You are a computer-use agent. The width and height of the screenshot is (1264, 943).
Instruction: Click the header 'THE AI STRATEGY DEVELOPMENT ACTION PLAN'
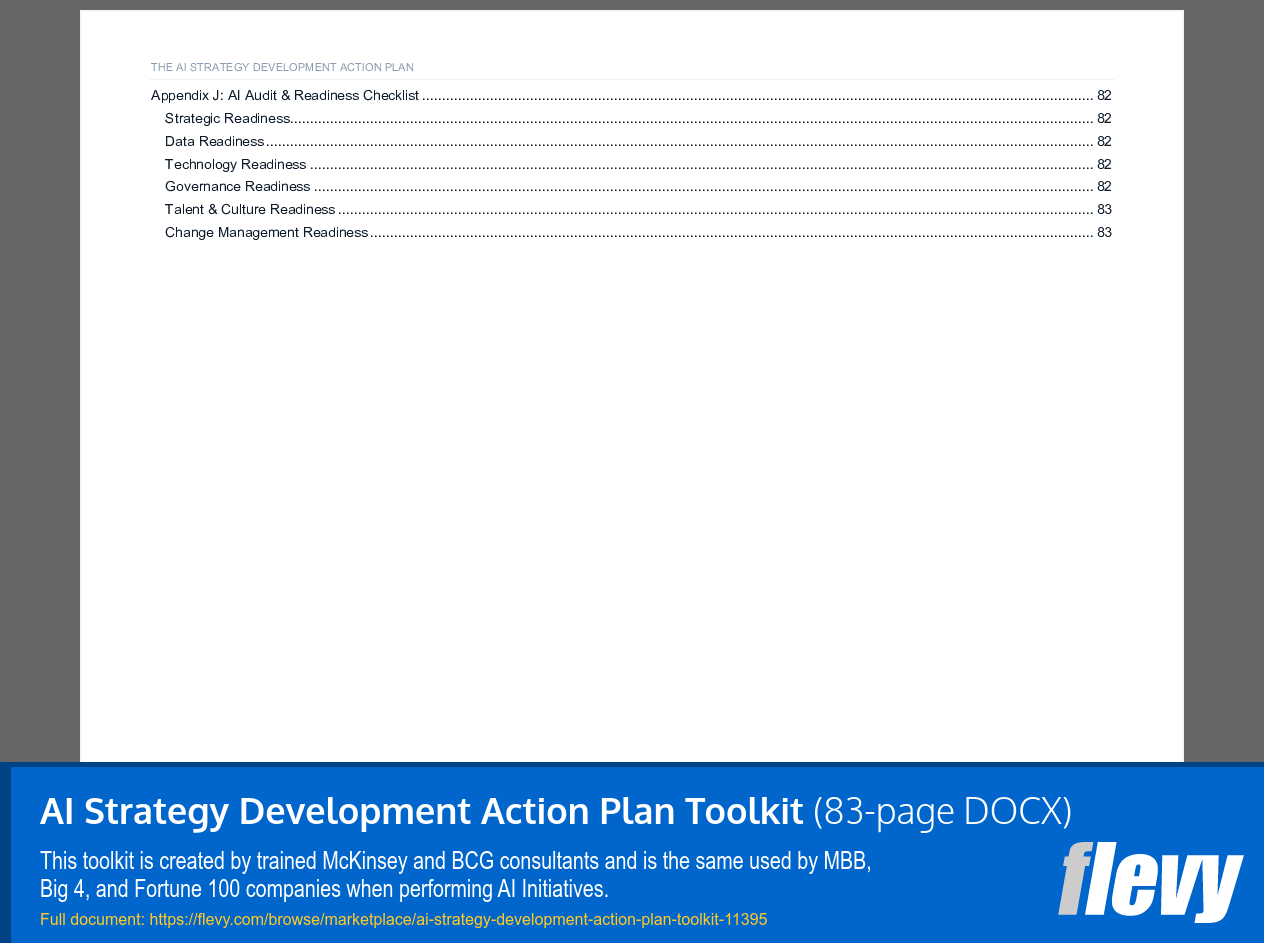click(281, 66)
